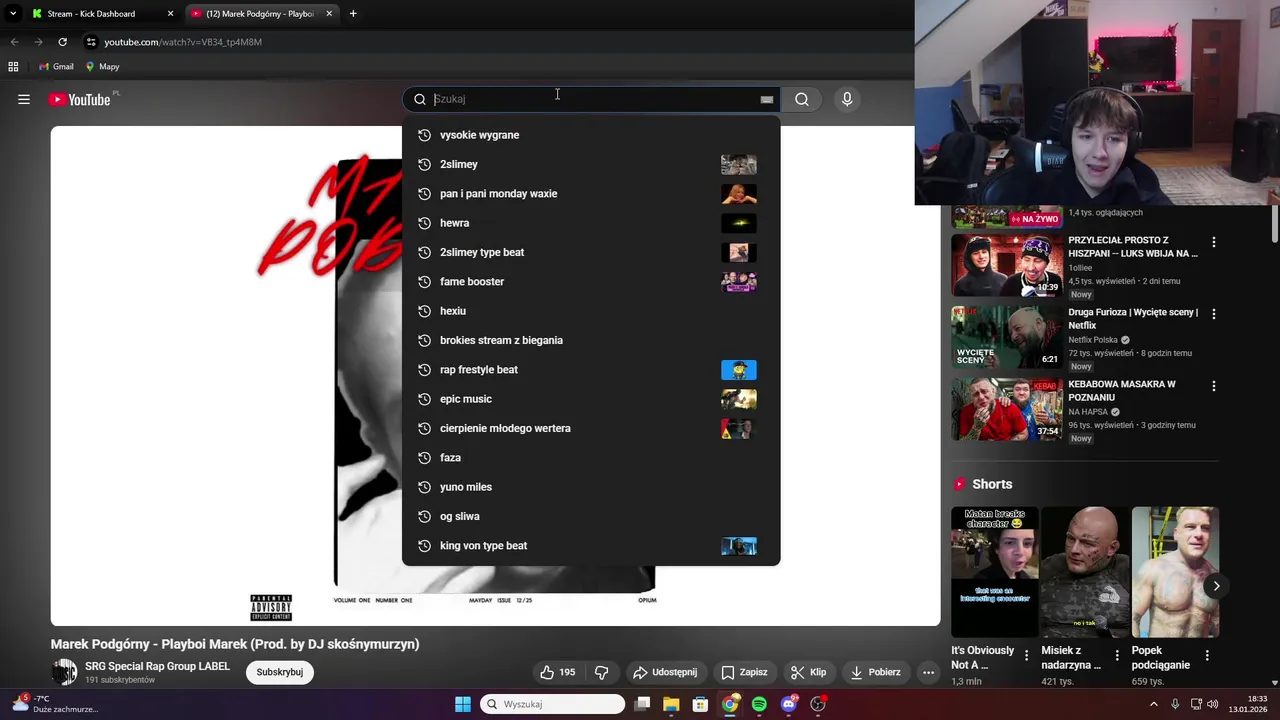This screenshot has height=720, width=1280.
Task: Select the suggestion "vysokie wygrane"
Action: 591,135
